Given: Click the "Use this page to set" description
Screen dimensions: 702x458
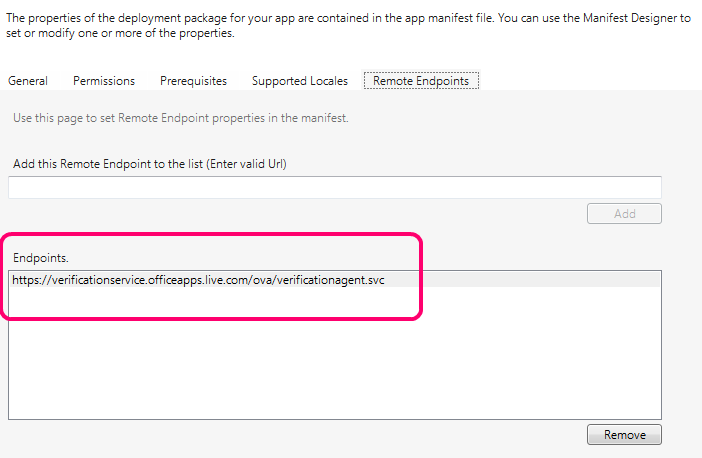Looking at the screenshot, I should pos(180,118).
